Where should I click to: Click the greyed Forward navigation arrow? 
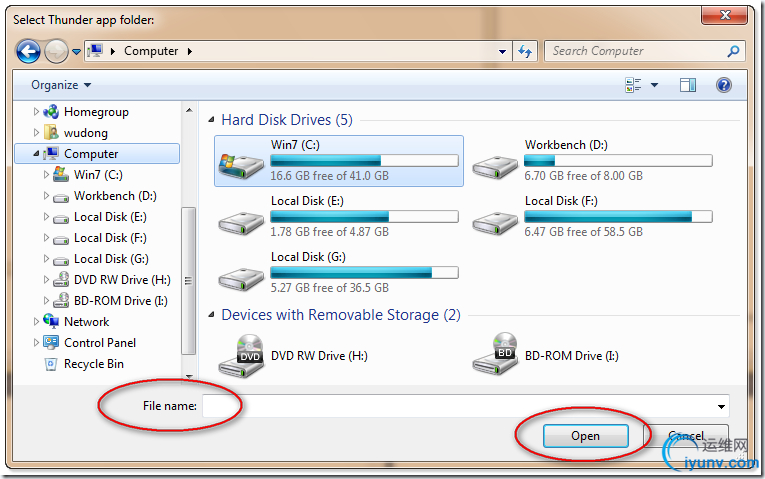pyautogui.click(x=56, y=51)
